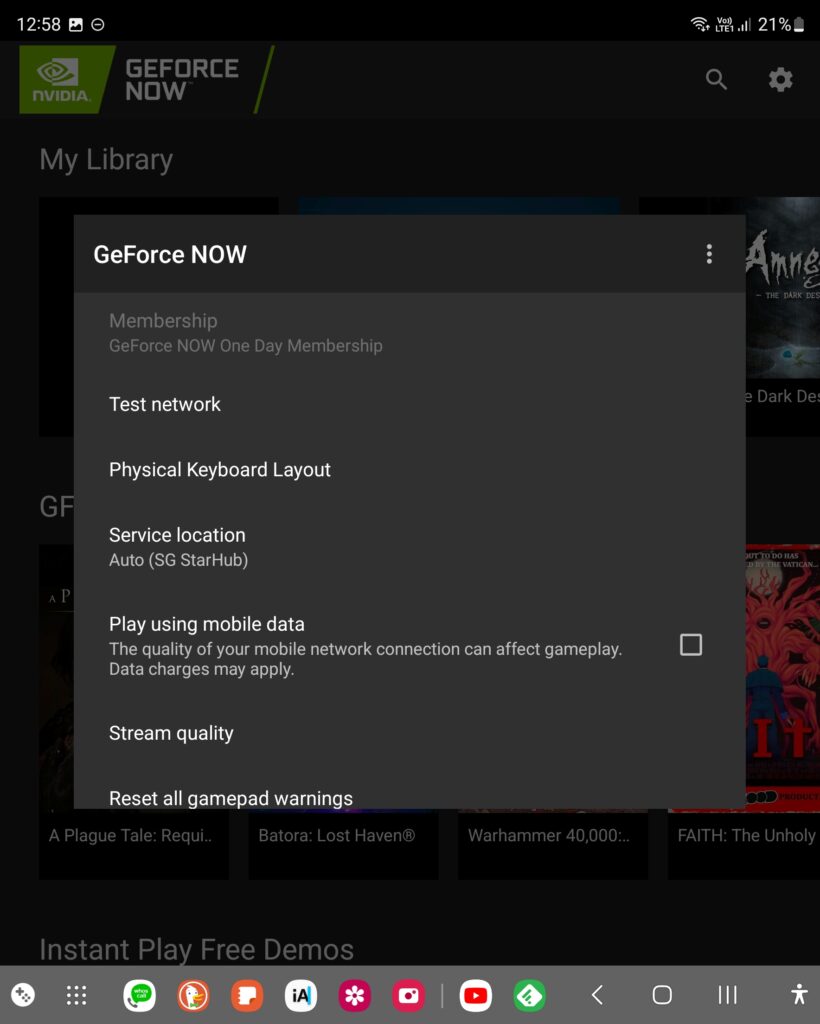
Task: Tap the image notification icon in status bar
Action: [x=76, y=25]
